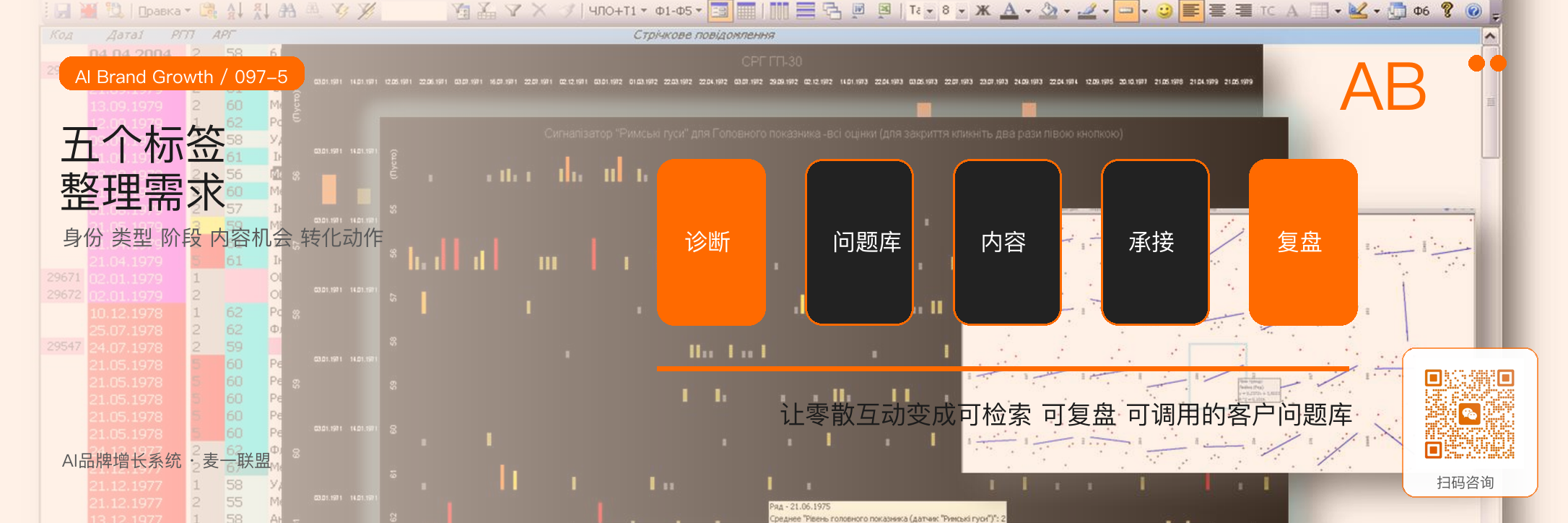Click the Ф6 toolbar button
Image resolution: width=1568 pixels, height=523 pixels.
(1421, 11)
